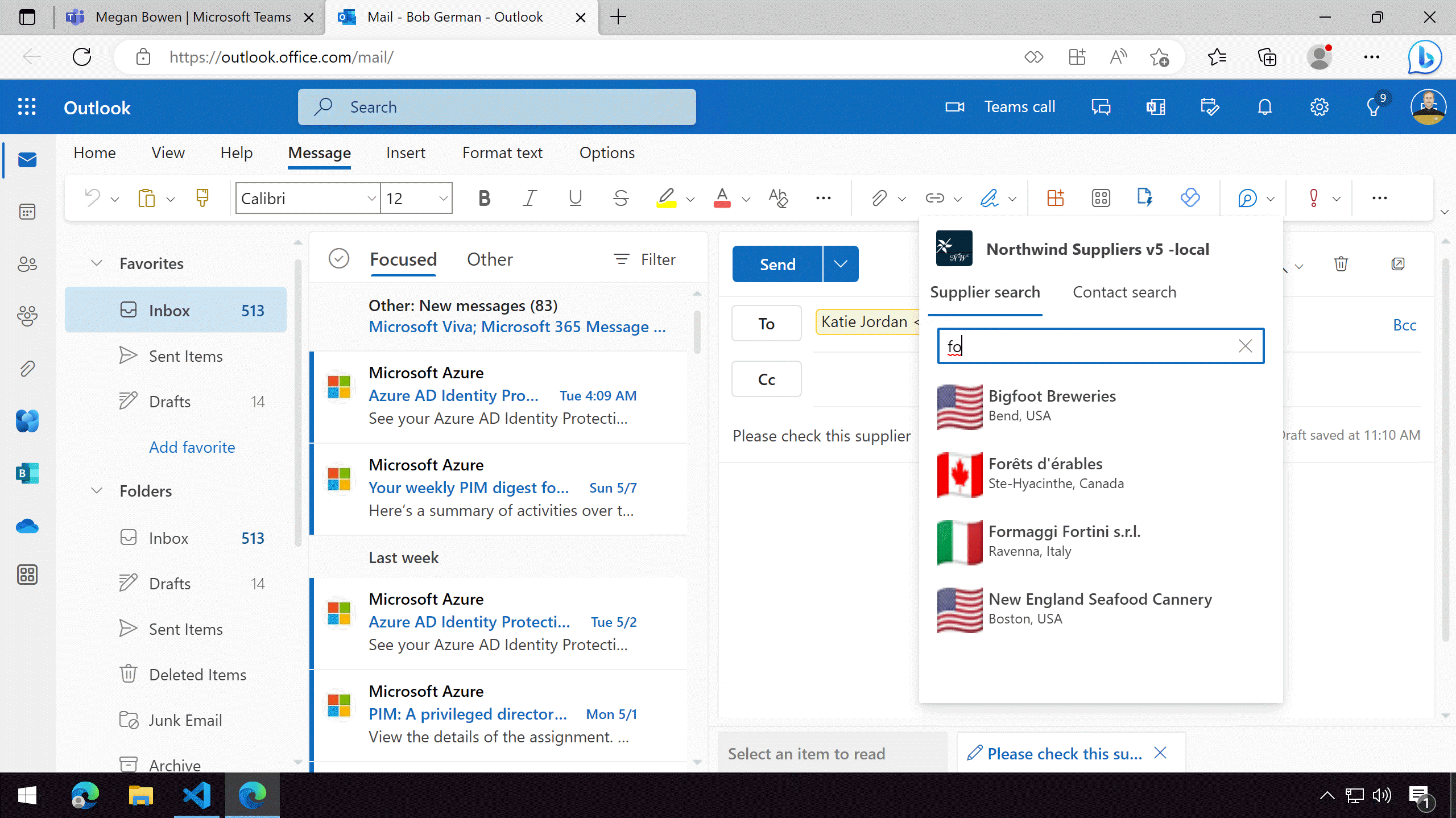This screenshot has width=1456, height=818.
Task: Open the Outlook app launcher waffle
Action: point(27,107)
